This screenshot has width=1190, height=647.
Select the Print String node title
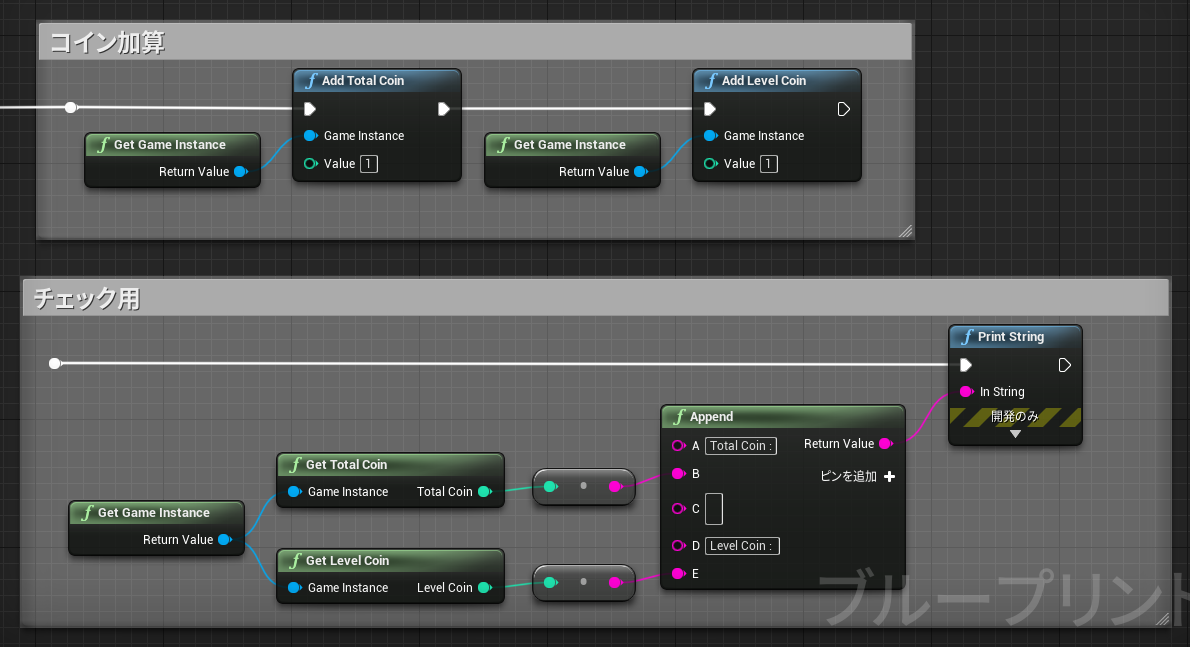1010,337
